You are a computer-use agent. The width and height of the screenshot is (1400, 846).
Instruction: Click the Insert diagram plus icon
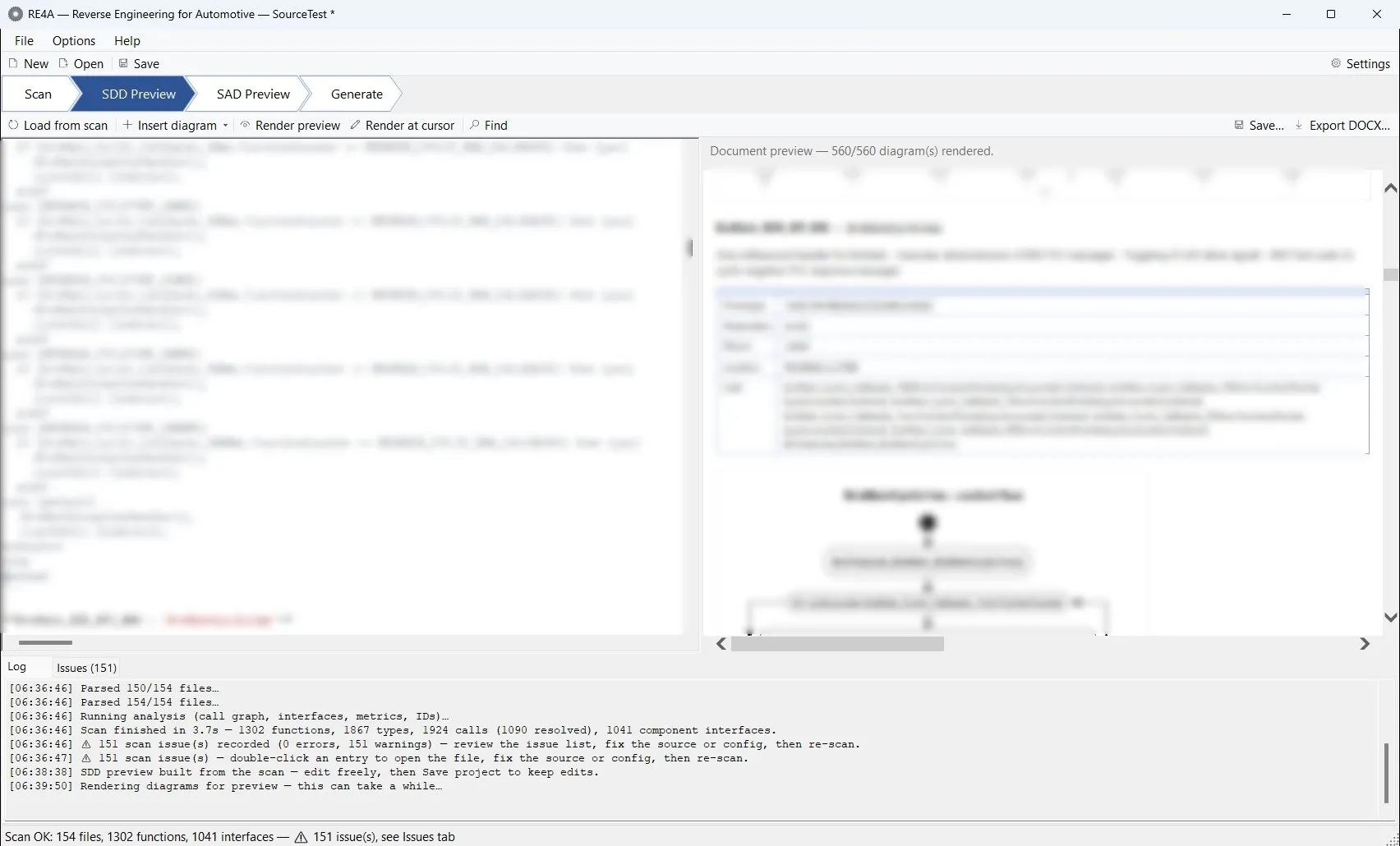127,125
